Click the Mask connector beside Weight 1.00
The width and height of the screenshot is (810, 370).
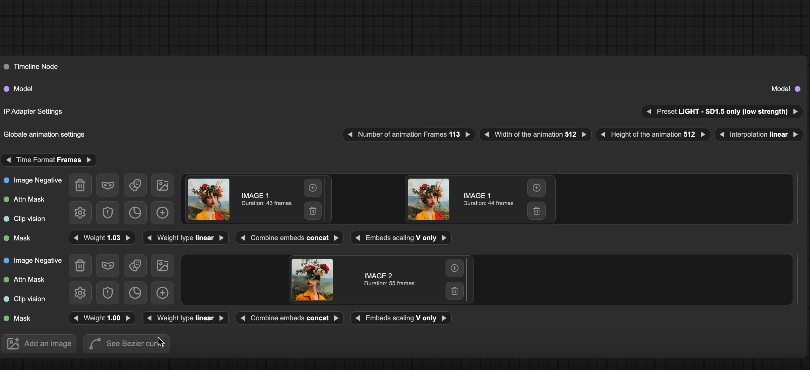[x=6, y=318]
